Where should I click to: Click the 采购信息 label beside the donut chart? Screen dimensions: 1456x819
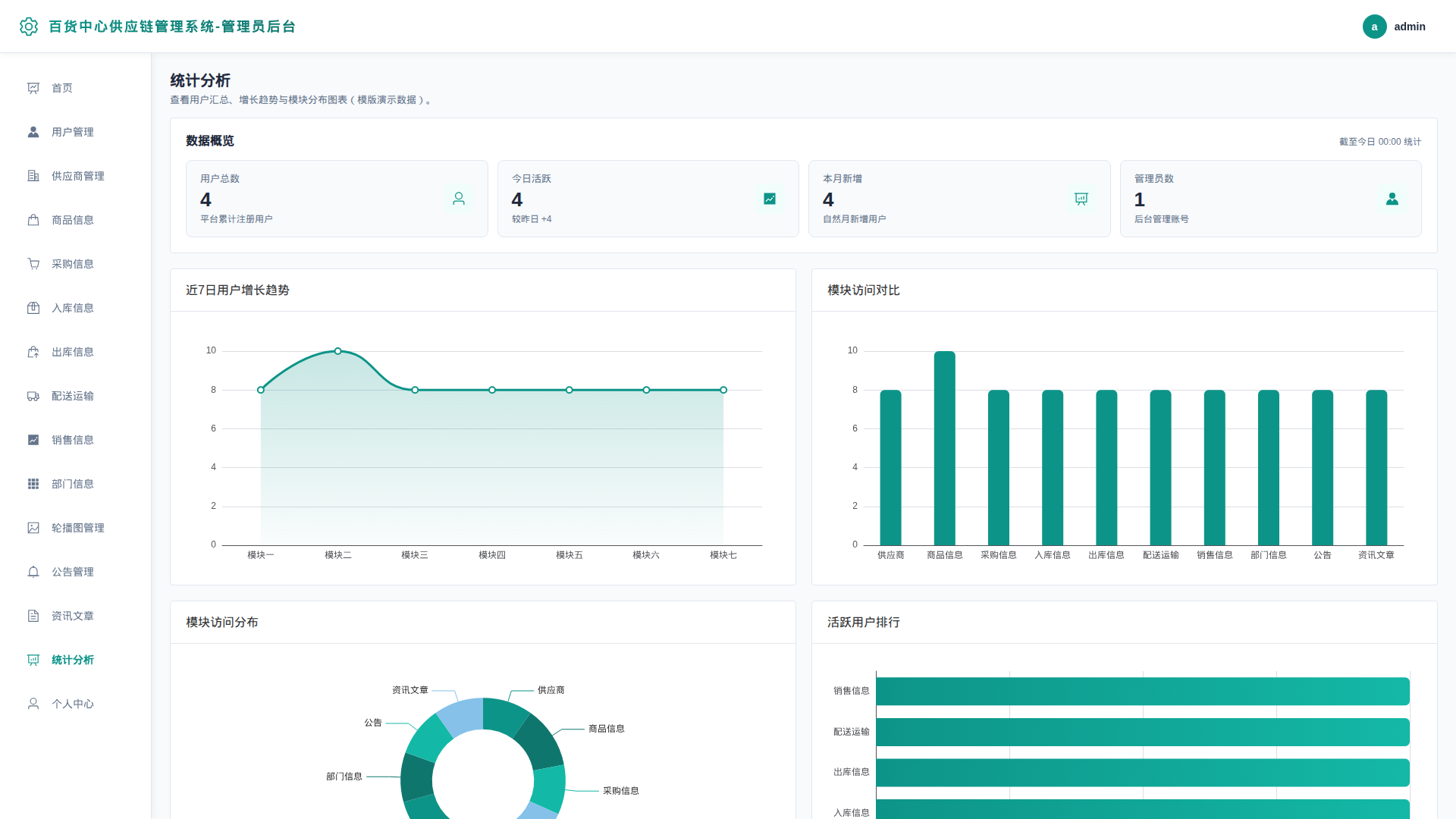621,791
